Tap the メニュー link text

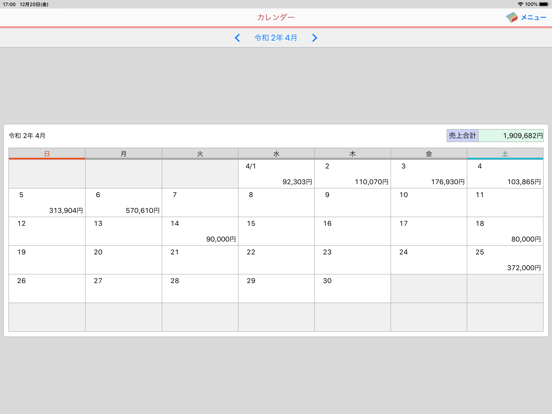[x=534, y=17]
